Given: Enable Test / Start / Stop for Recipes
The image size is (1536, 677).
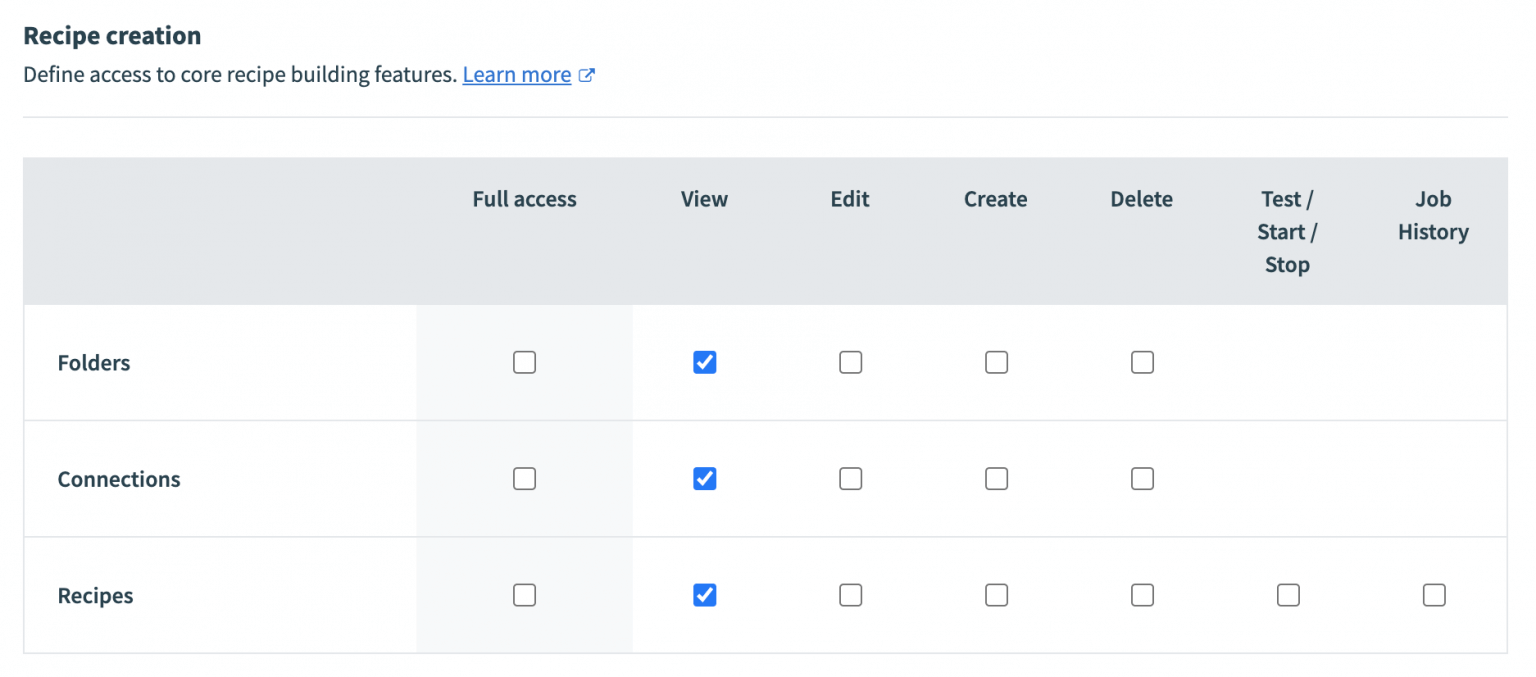Looking at the screenshot, I should (1288, 595).
